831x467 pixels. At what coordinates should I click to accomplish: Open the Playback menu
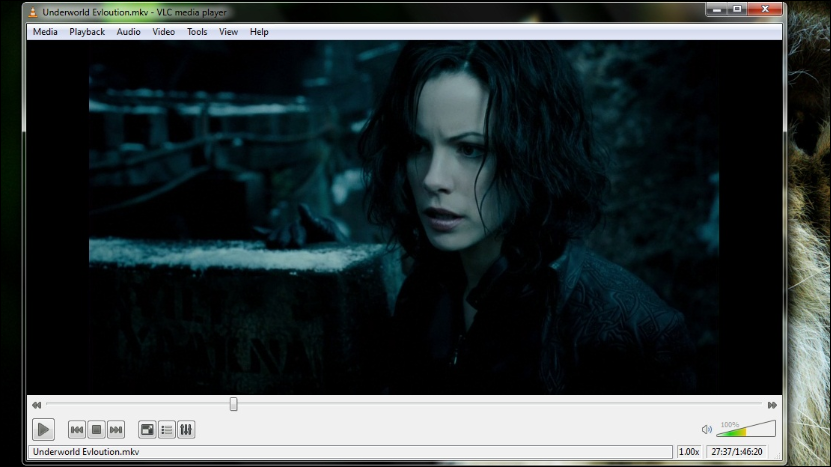click(x=87, y=32)
